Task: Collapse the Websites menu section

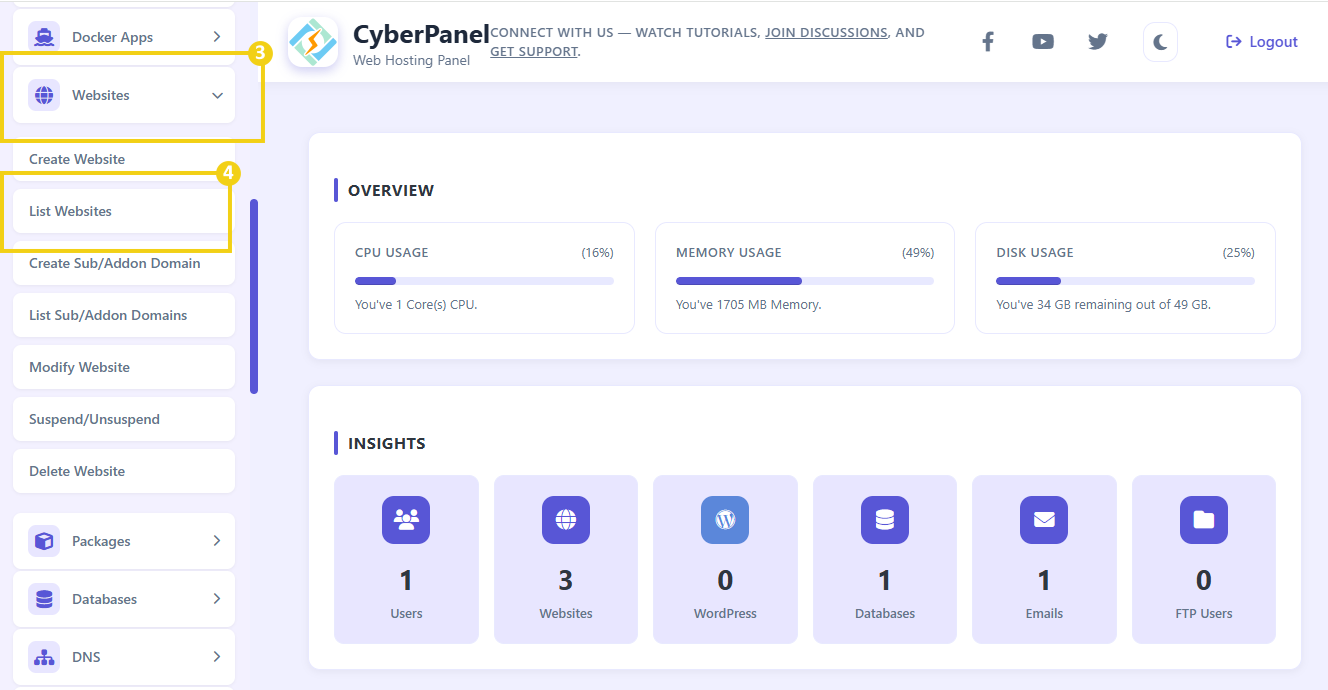Action: 217,95
